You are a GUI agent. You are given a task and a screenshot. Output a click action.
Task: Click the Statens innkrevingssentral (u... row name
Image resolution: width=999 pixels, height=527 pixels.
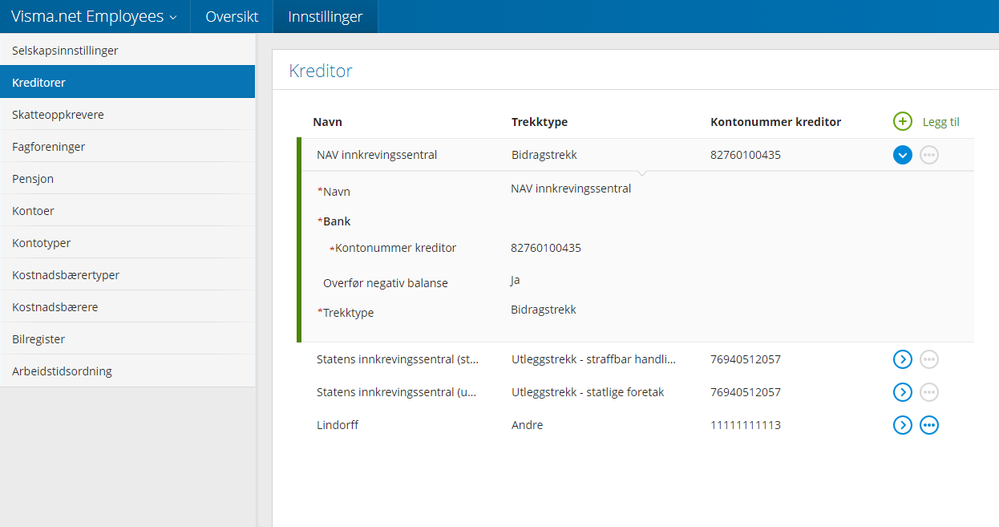point(396,392)
